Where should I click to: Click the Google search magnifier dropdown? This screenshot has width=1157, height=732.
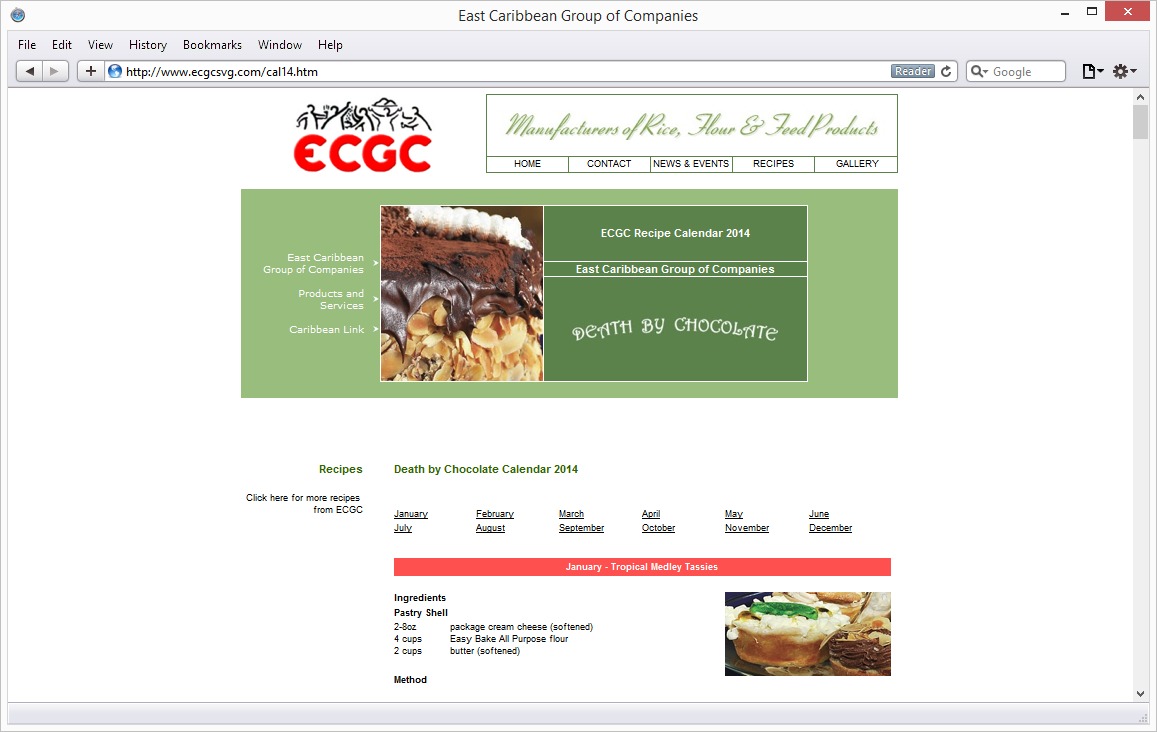pyautogui.click(x=978, y=72)
